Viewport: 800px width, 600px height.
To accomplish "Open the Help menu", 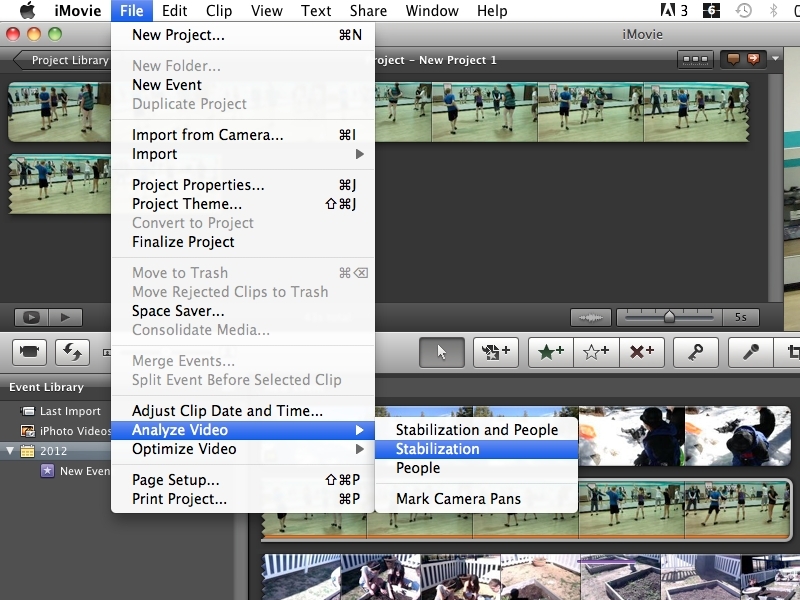I will coord(492,11).
